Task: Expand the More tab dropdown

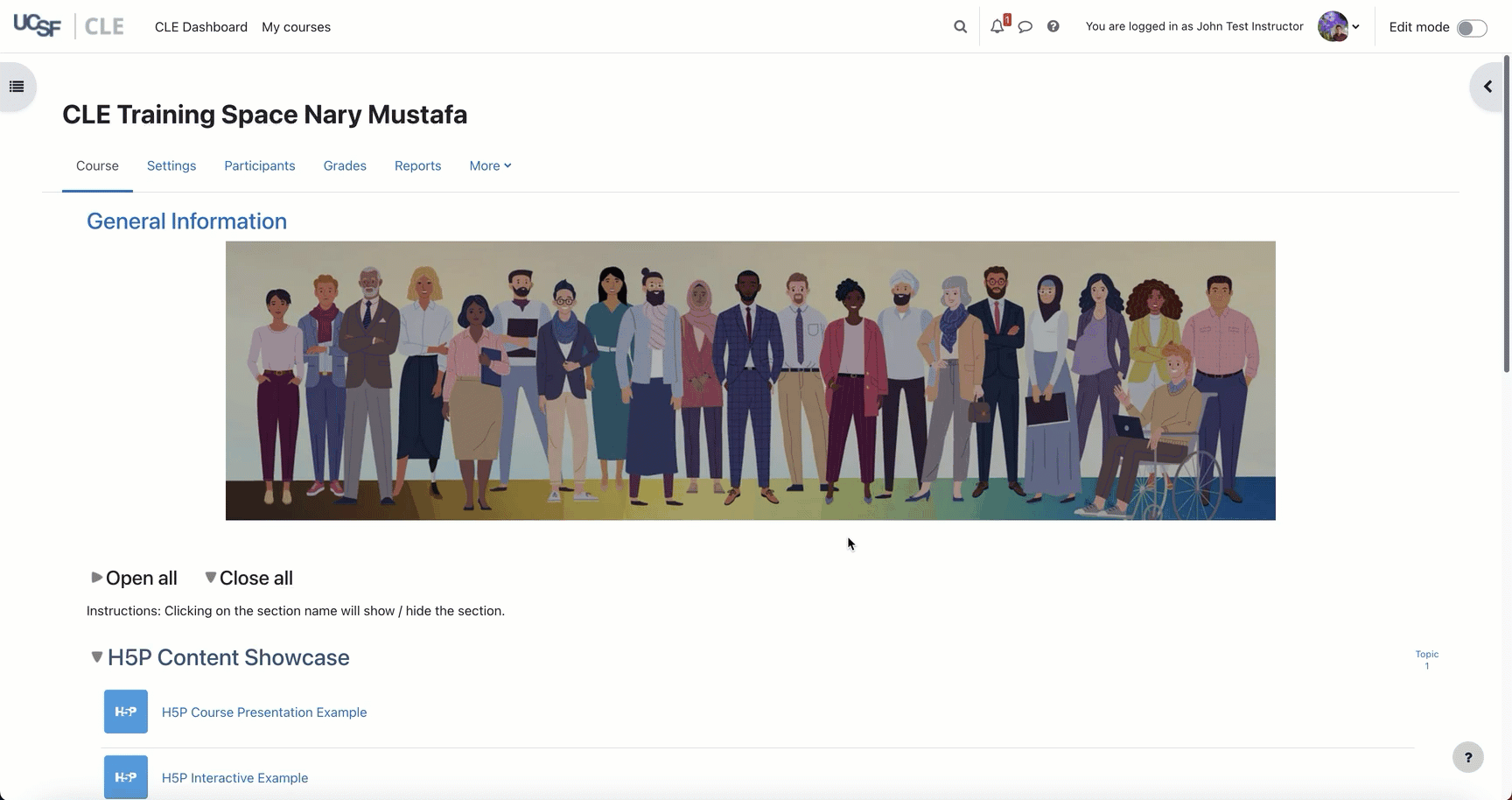Action: pyautogui.click(x=490, y=165)
